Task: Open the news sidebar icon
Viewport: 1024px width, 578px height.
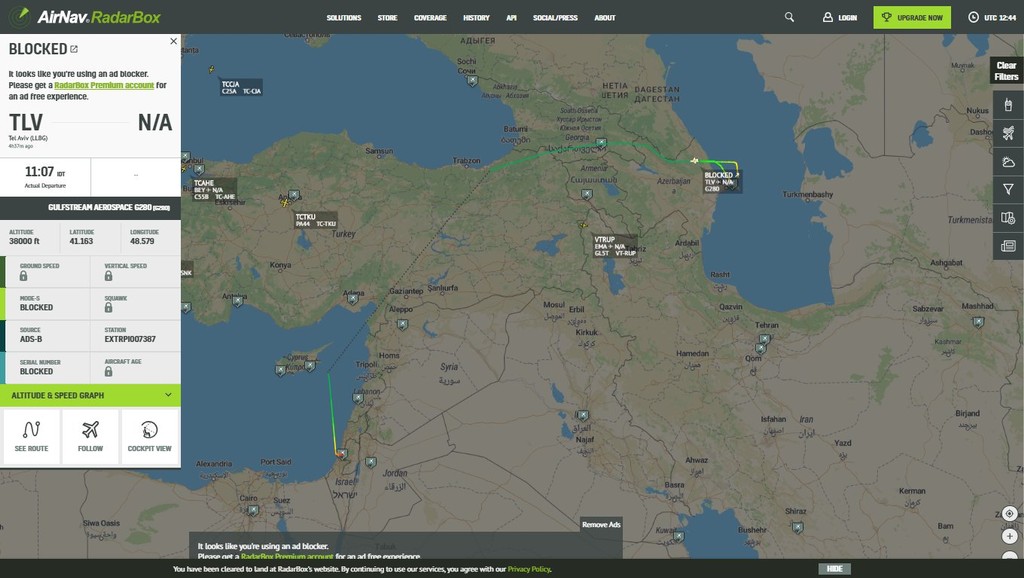Action: tap(1008, 246)
